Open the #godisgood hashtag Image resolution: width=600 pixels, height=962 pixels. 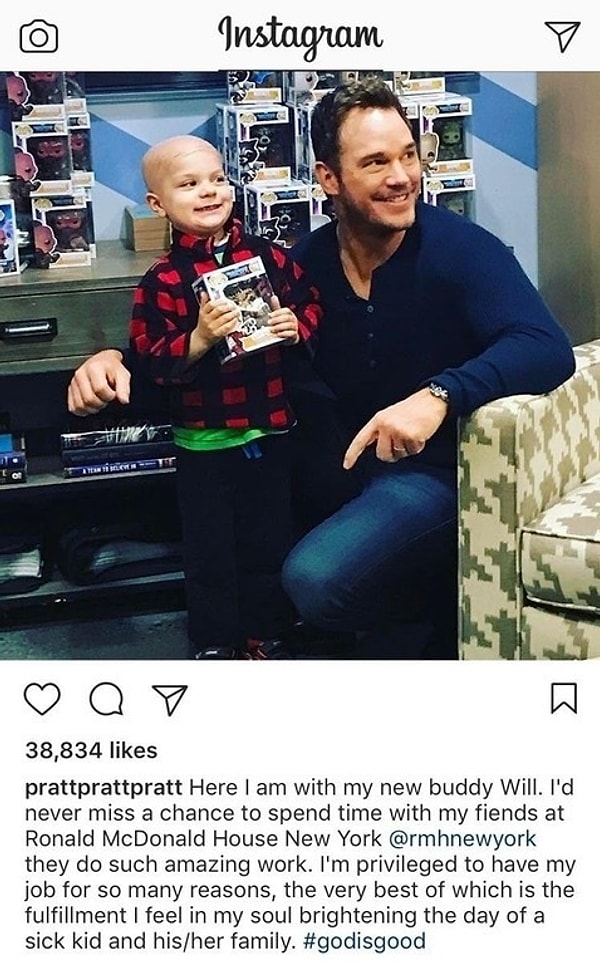pos(364,941)
